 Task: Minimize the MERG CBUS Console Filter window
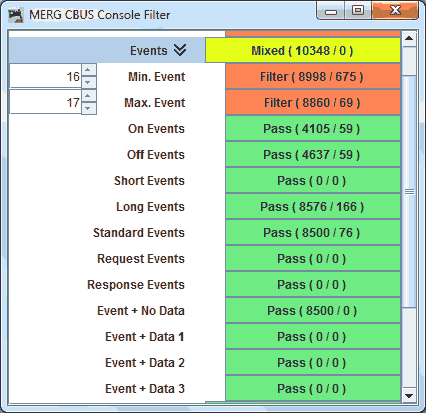click(x=331, y=12)
